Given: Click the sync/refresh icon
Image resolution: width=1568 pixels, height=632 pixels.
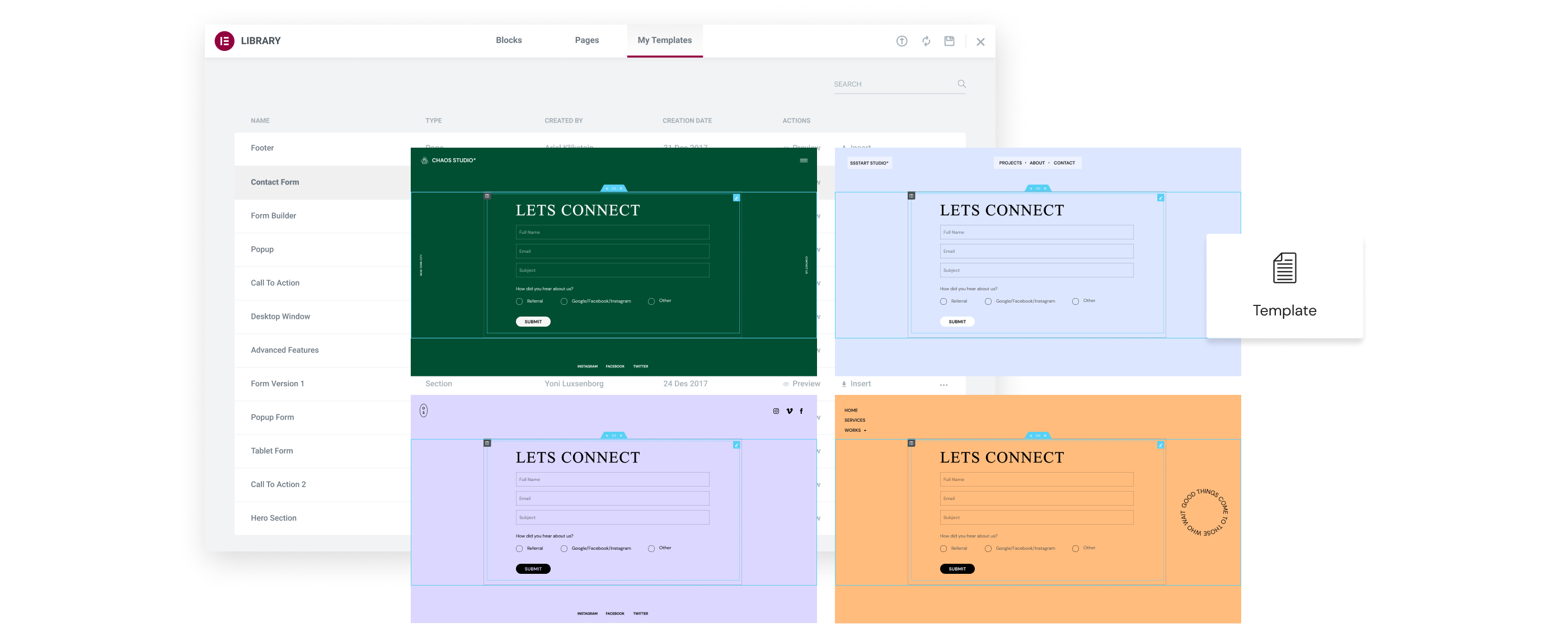Looking at the screenshot, I should [926, 40].
